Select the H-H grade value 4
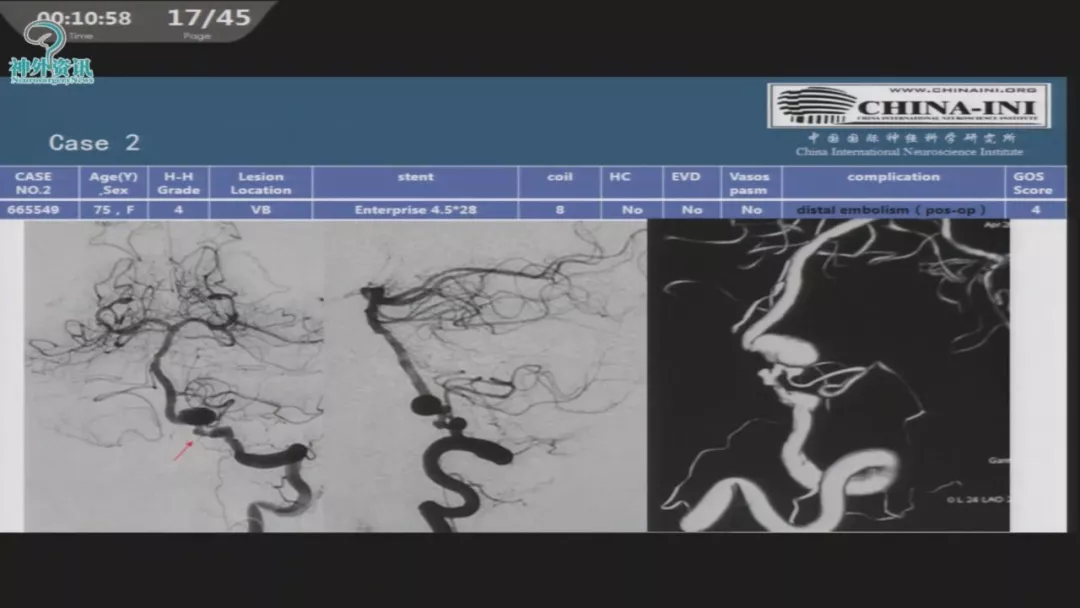This screenshot has height=608, width=1080. 178,210
